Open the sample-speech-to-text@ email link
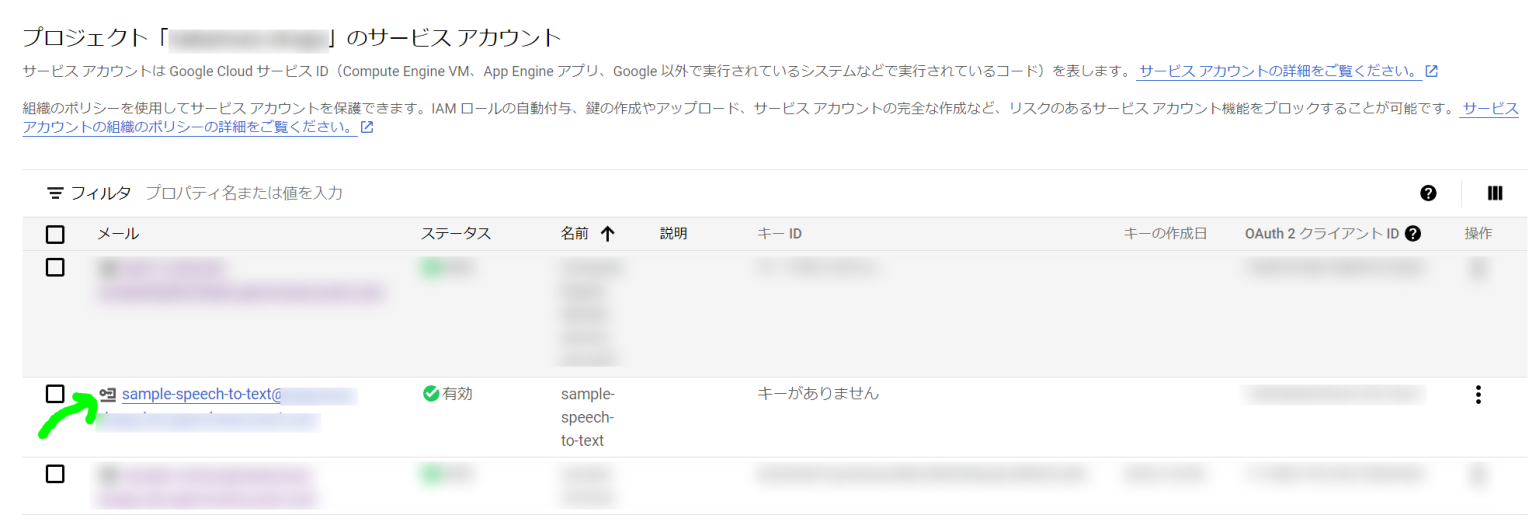The height and width of the screenshot is (529, 1536). [x=202, y=395]
